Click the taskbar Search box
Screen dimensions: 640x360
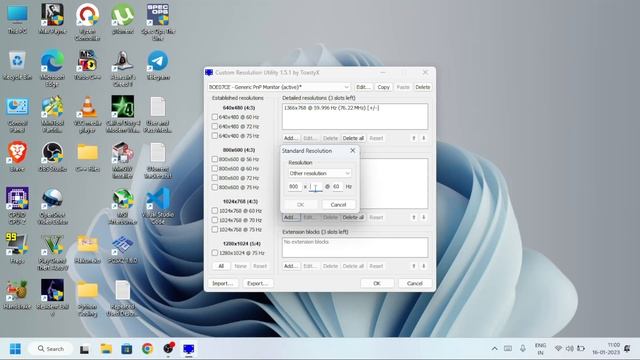51,349
